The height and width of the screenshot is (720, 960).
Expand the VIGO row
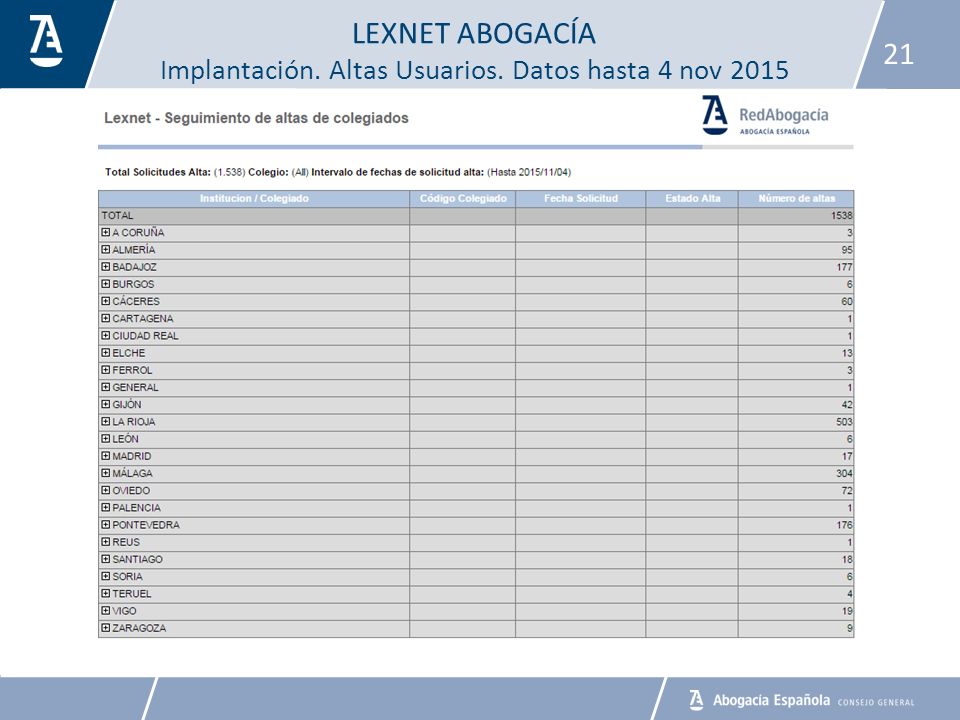106,610
